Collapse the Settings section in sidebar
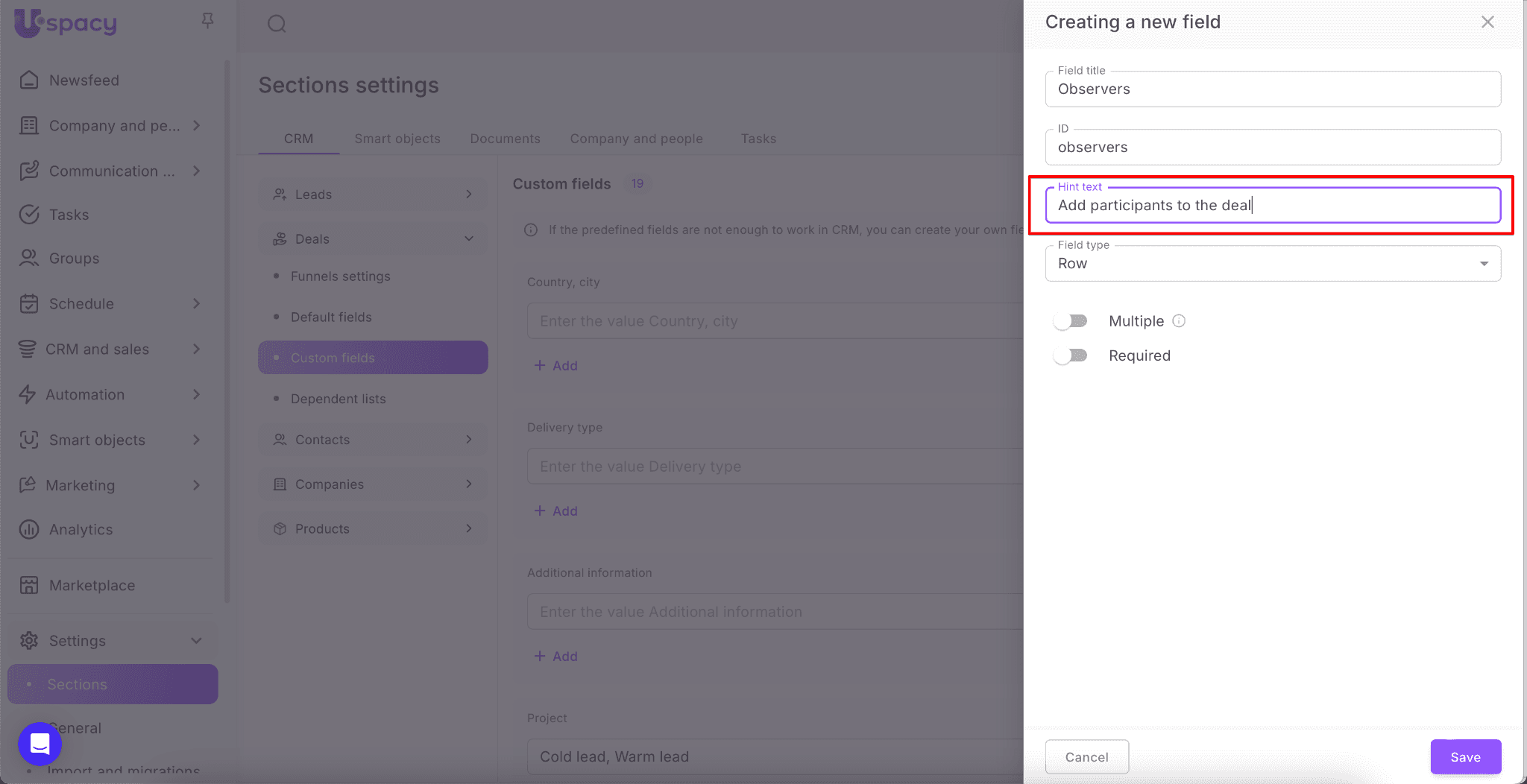The width and height of the screenshot is (1527, 784). [196, 641]
